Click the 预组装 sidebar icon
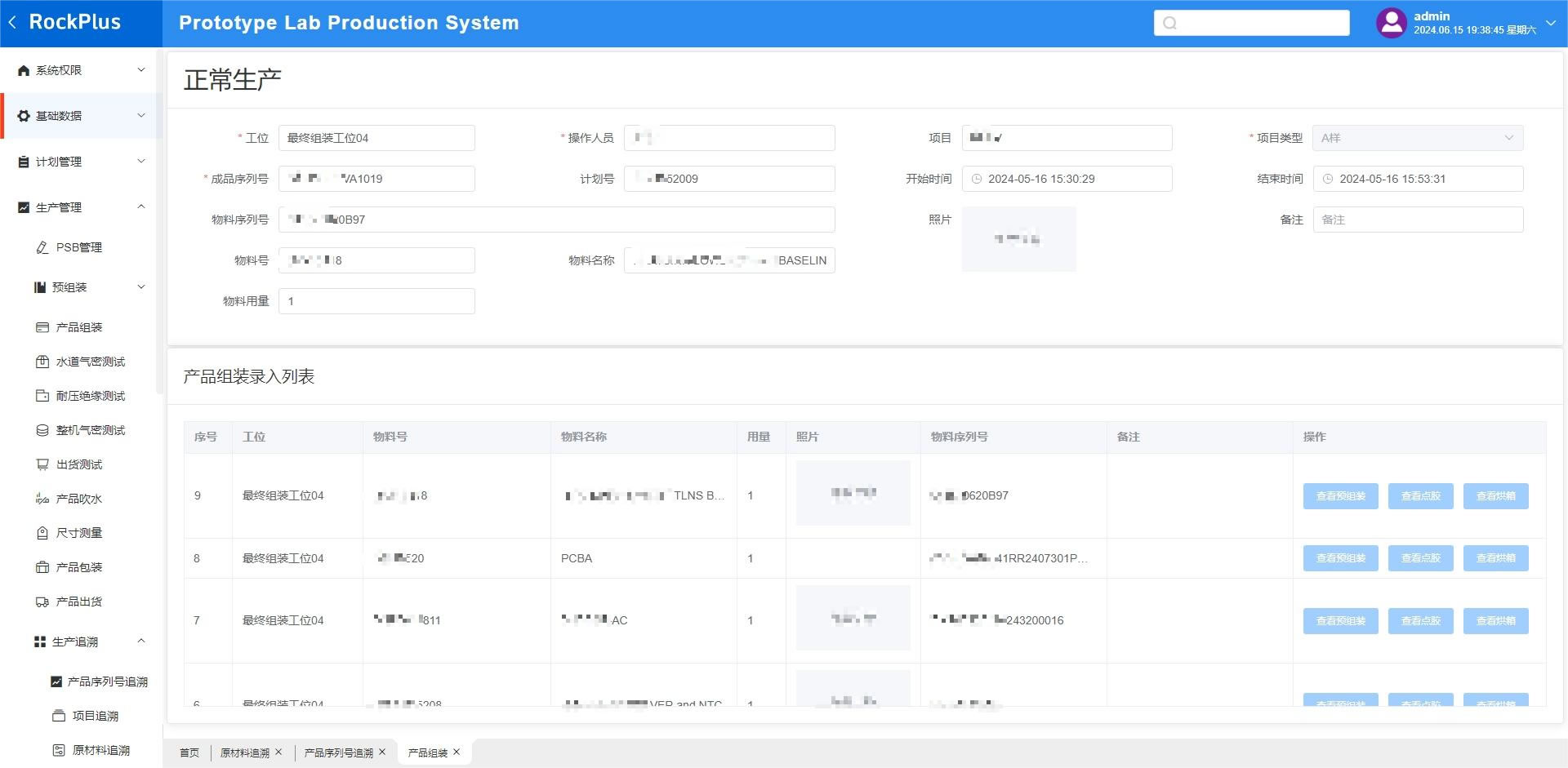Image resolution: width=1568 pixels, height=768 pixels. [x=39, y=287]
